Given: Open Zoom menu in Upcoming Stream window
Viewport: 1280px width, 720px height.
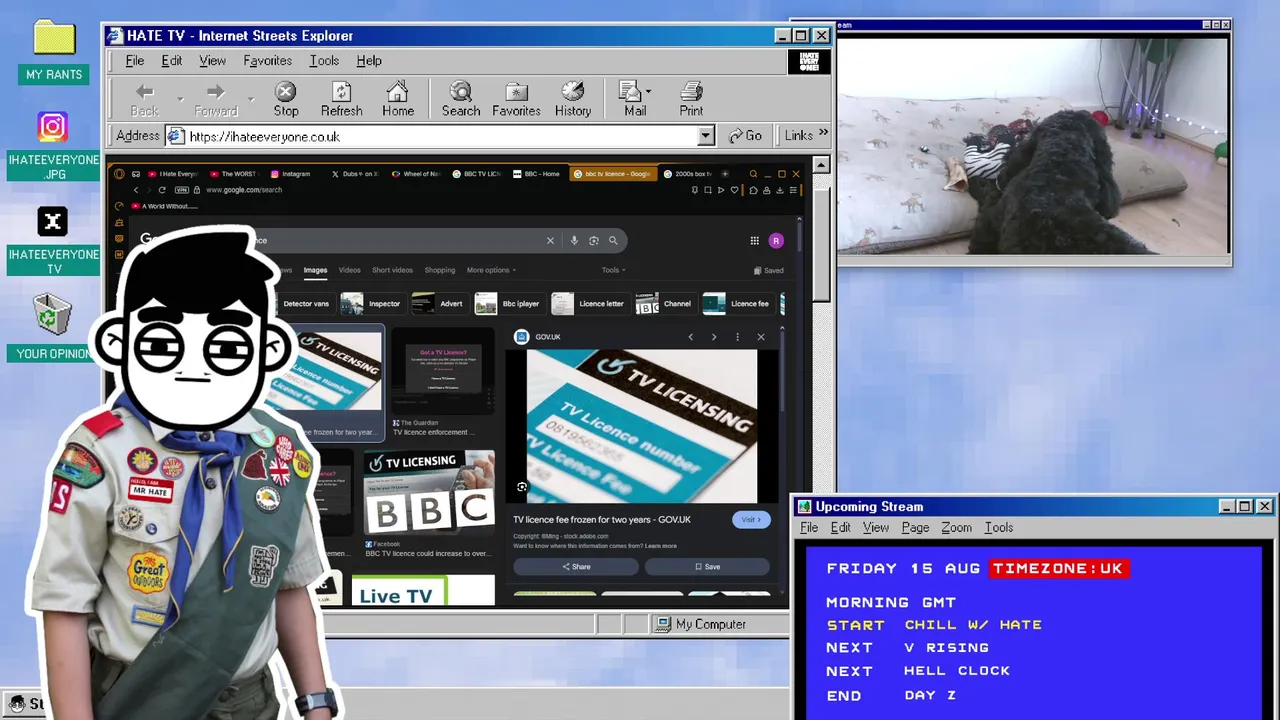Looking at the screenshot, I should (x=956, y=527).
